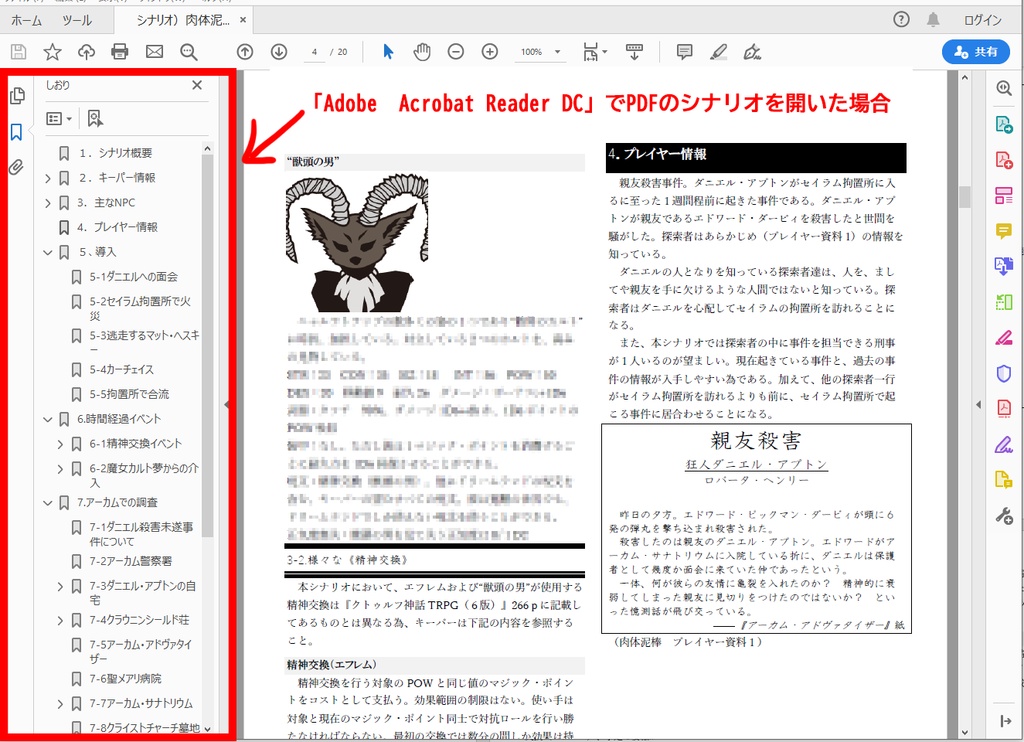The image size is (1024, 742).
Task: Open the attachments paperclip icon
Action: tap(16, 167)
